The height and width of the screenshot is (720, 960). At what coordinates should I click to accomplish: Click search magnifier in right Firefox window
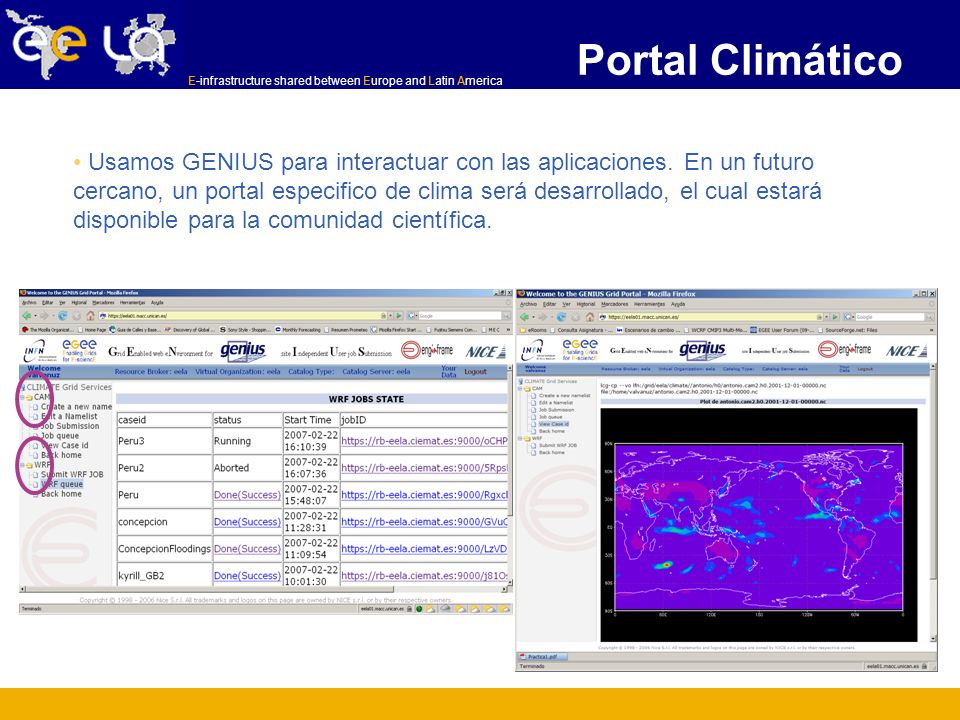[929, 317]
